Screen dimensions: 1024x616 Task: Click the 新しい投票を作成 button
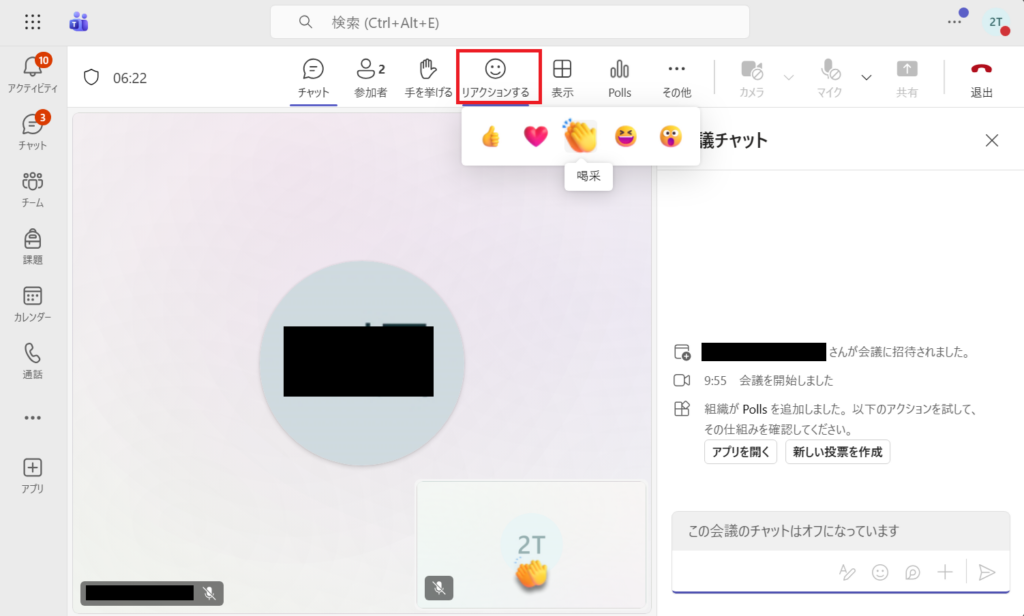click(x=837, y=451)
